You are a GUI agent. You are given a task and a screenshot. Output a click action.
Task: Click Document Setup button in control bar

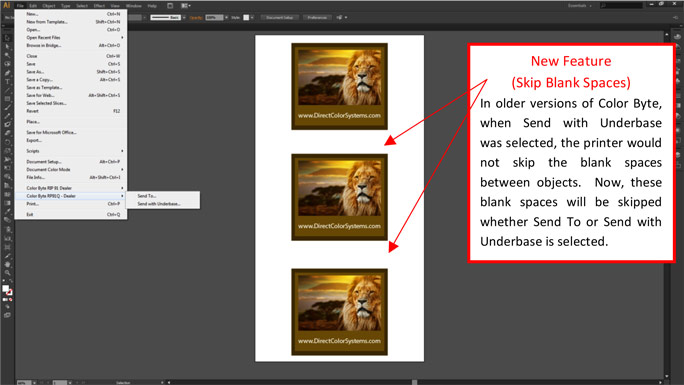(280, 17)
